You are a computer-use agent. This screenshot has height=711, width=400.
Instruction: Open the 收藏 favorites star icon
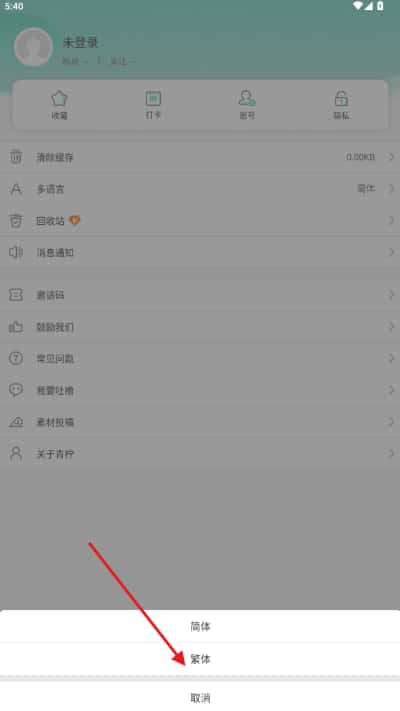[x=59, y=98]
